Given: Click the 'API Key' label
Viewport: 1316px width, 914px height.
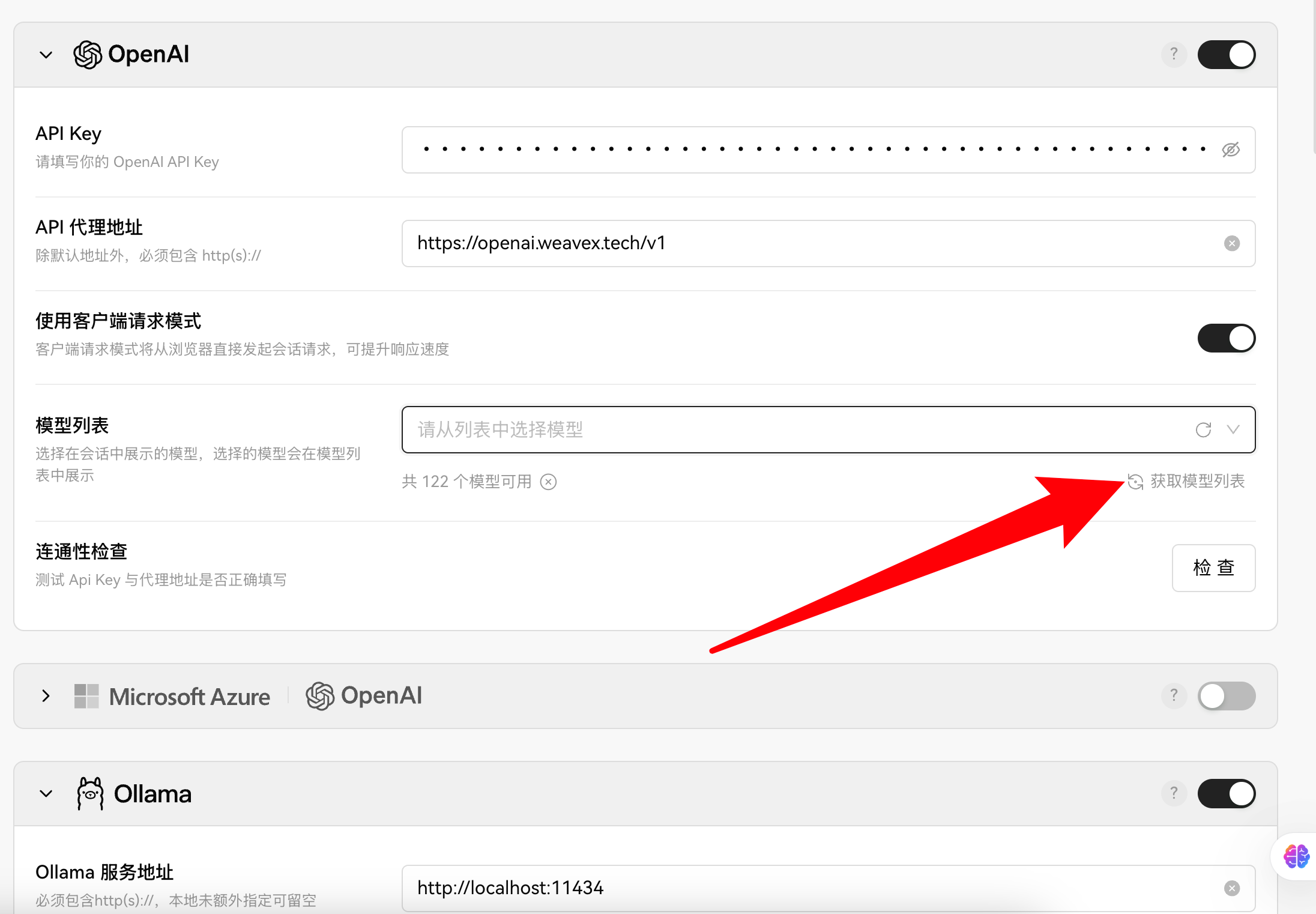Looking at the screenshot, I should [68, 133].
